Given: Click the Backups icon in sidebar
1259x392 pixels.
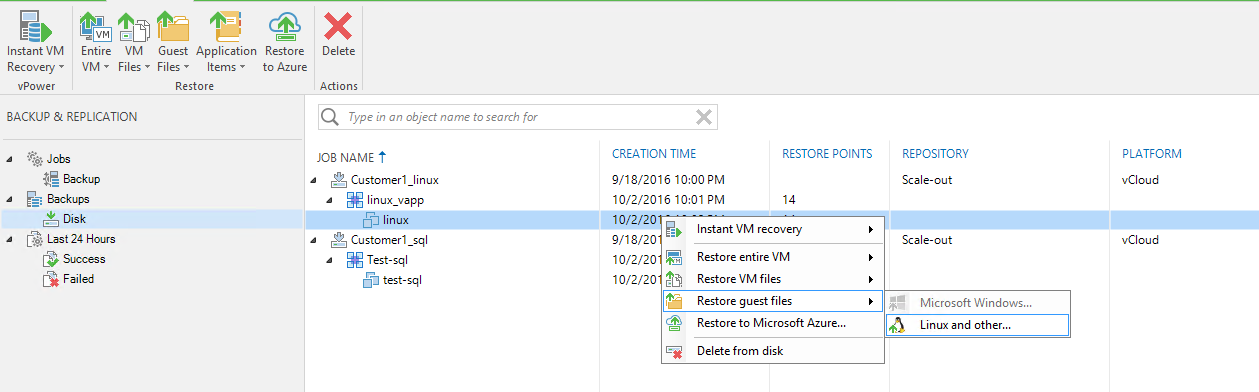Looking at the screenshot, I should (x=34, y=199).
